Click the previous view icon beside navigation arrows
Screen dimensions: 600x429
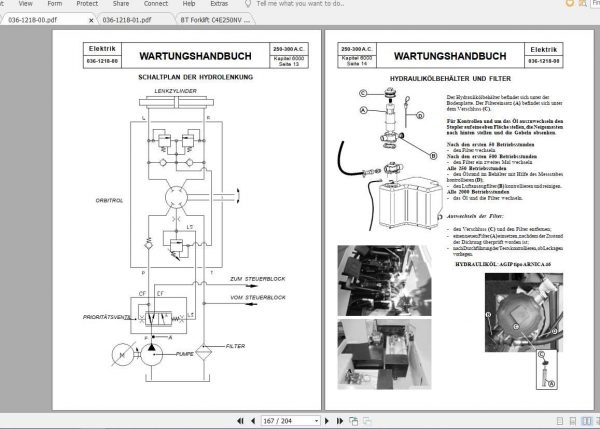pos(354,421)
